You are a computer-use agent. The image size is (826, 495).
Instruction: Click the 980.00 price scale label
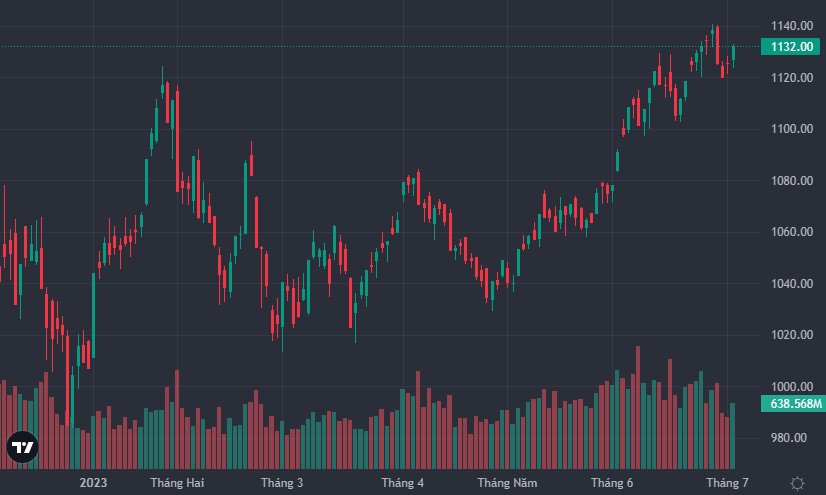790,438
